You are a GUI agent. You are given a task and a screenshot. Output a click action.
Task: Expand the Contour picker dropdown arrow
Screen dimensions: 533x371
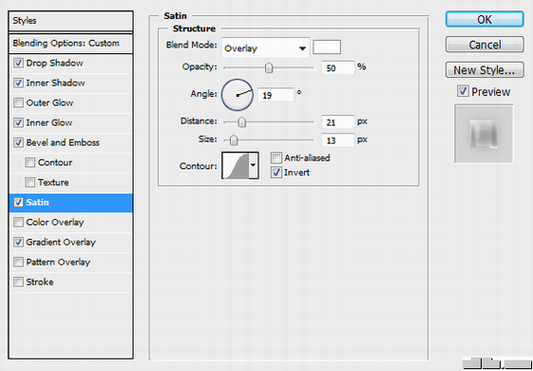tap(254, 166)
